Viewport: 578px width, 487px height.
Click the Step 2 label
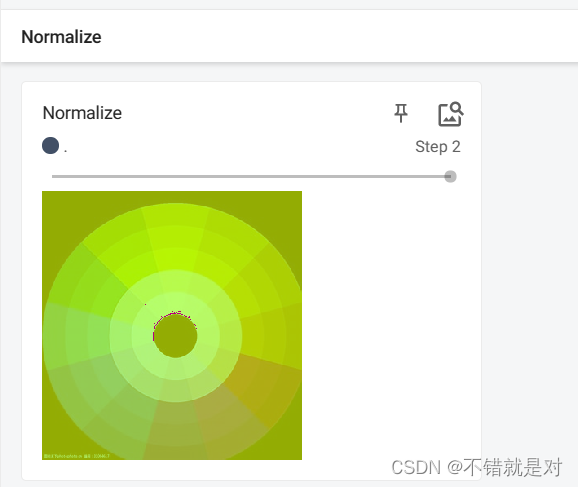[438, 147]
